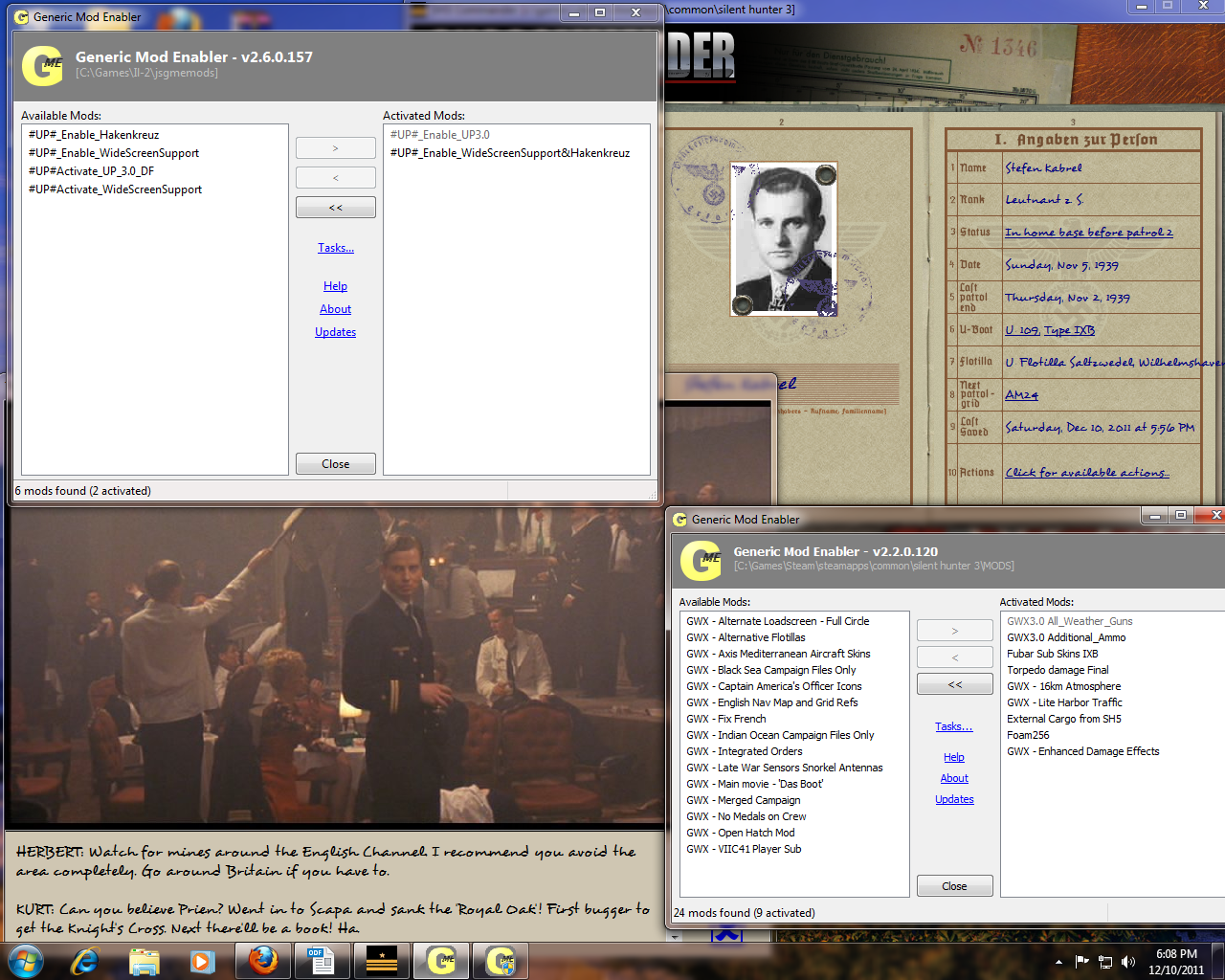The height and width of the screenshot is (980, 1225).
Task: Click the GME logo in v2.6.0.157 window
Action: [x=42, y=66]
